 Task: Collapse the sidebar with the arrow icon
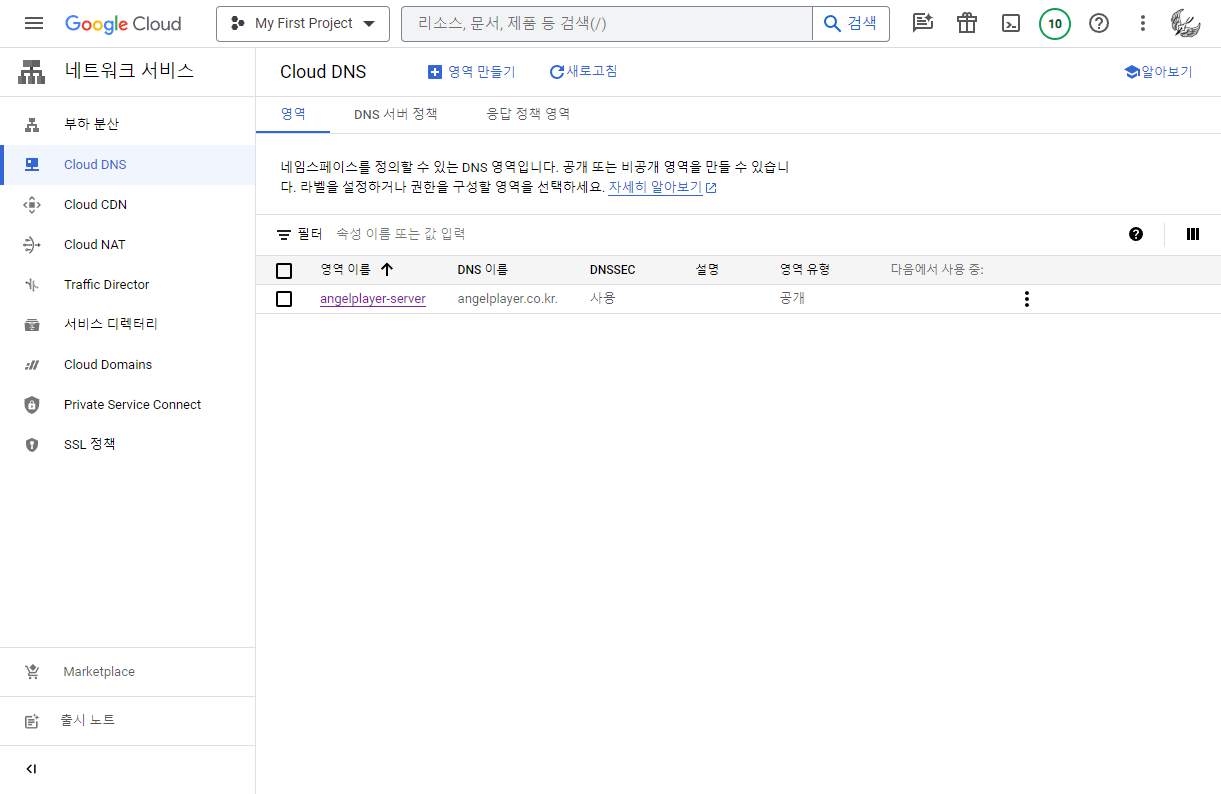[31, 769]
